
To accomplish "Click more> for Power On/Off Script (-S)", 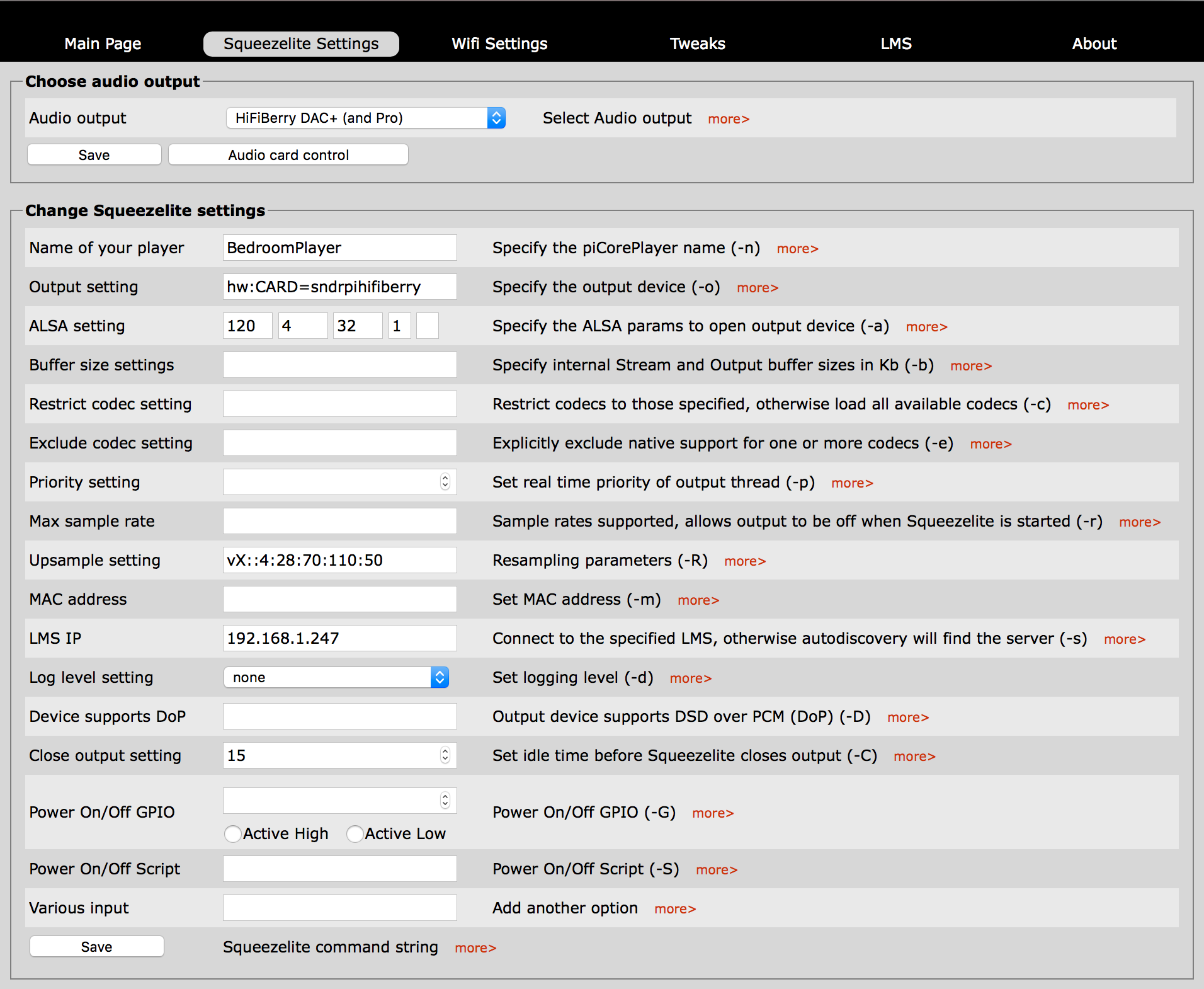I will tap(717, 870).
